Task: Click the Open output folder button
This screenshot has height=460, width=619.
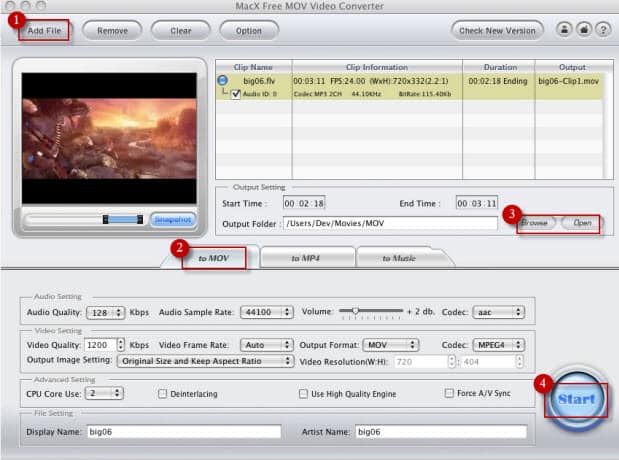Action: pyautogui.click(x=582, y=223)
